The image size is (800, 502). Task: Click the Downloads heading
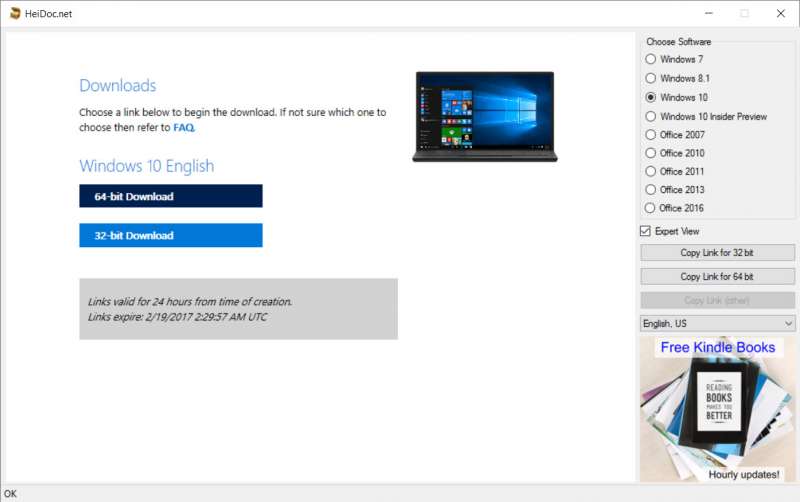[x=118, y=85]
